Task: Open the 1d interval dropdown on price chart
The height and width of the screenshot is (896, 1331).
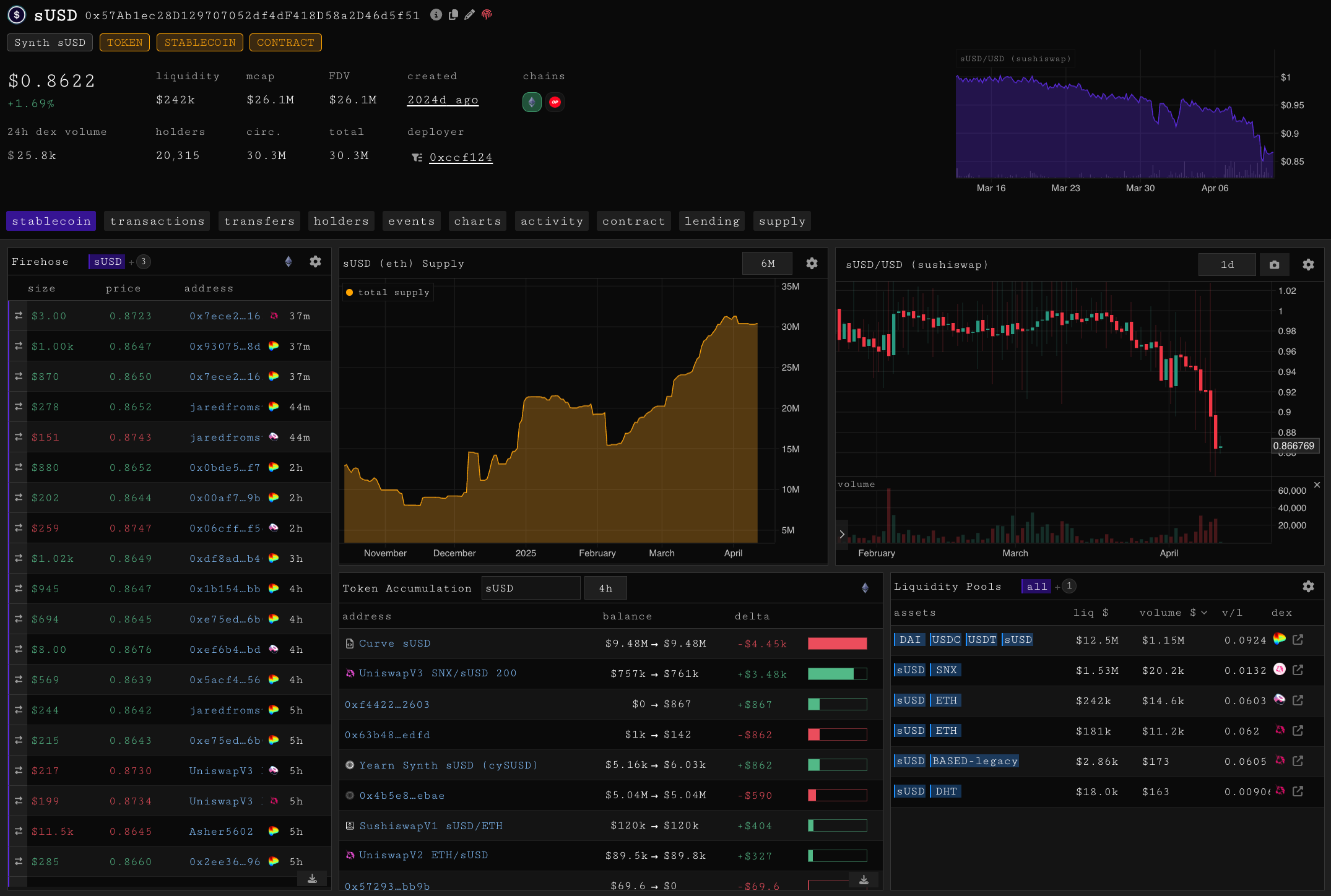Action: click(x=1227, y=265)
